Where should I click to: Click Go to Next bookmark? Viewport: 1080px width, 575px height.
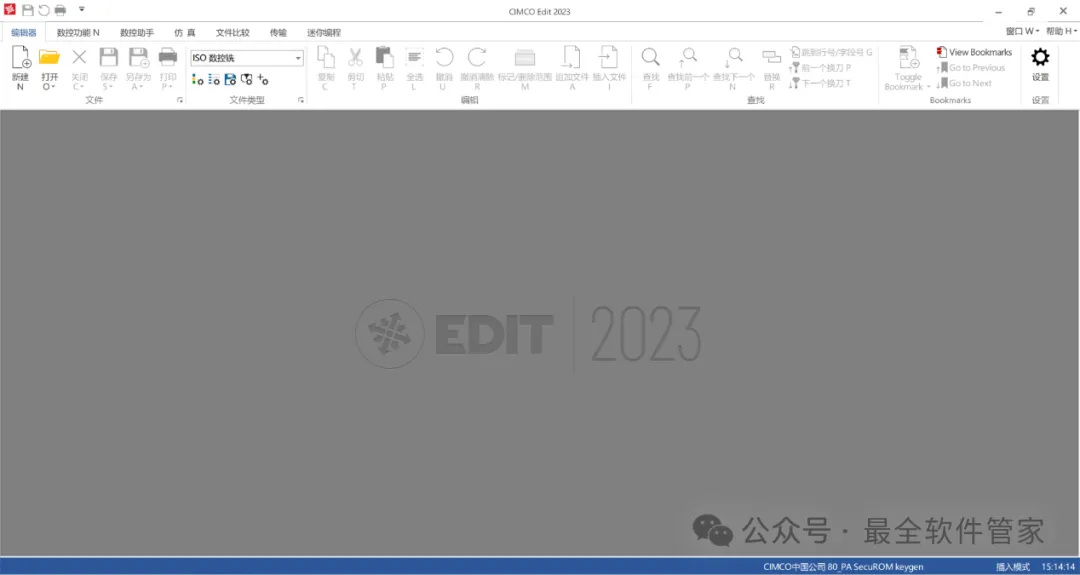tap(964, 83)
